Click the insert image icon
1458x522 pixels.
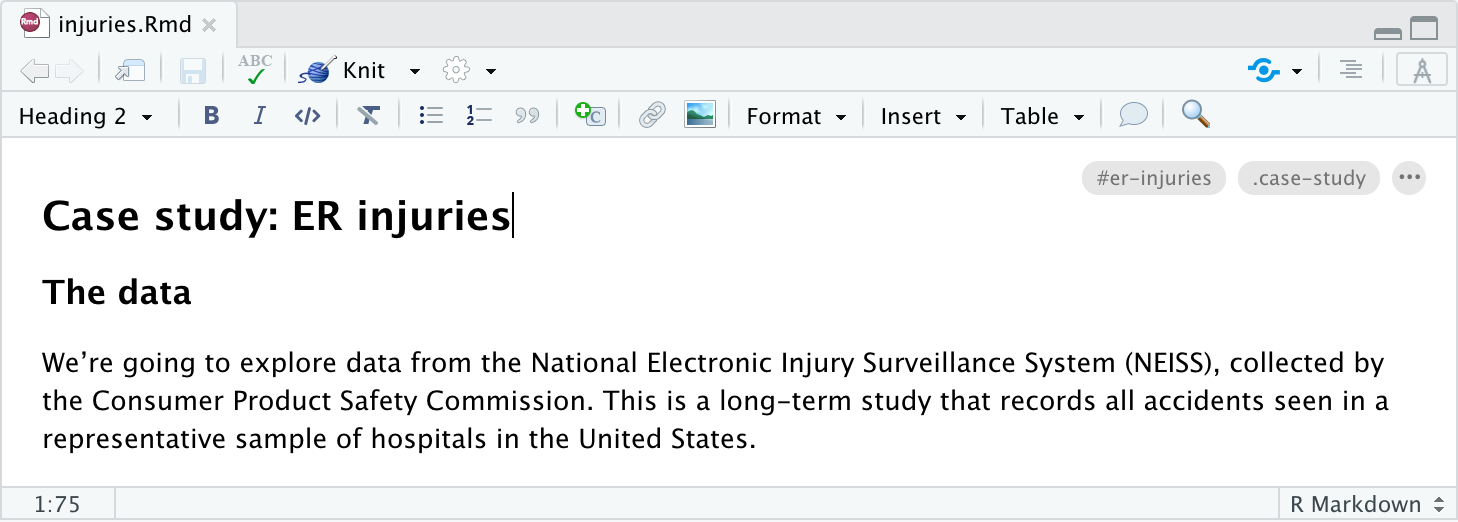(700, 116)
